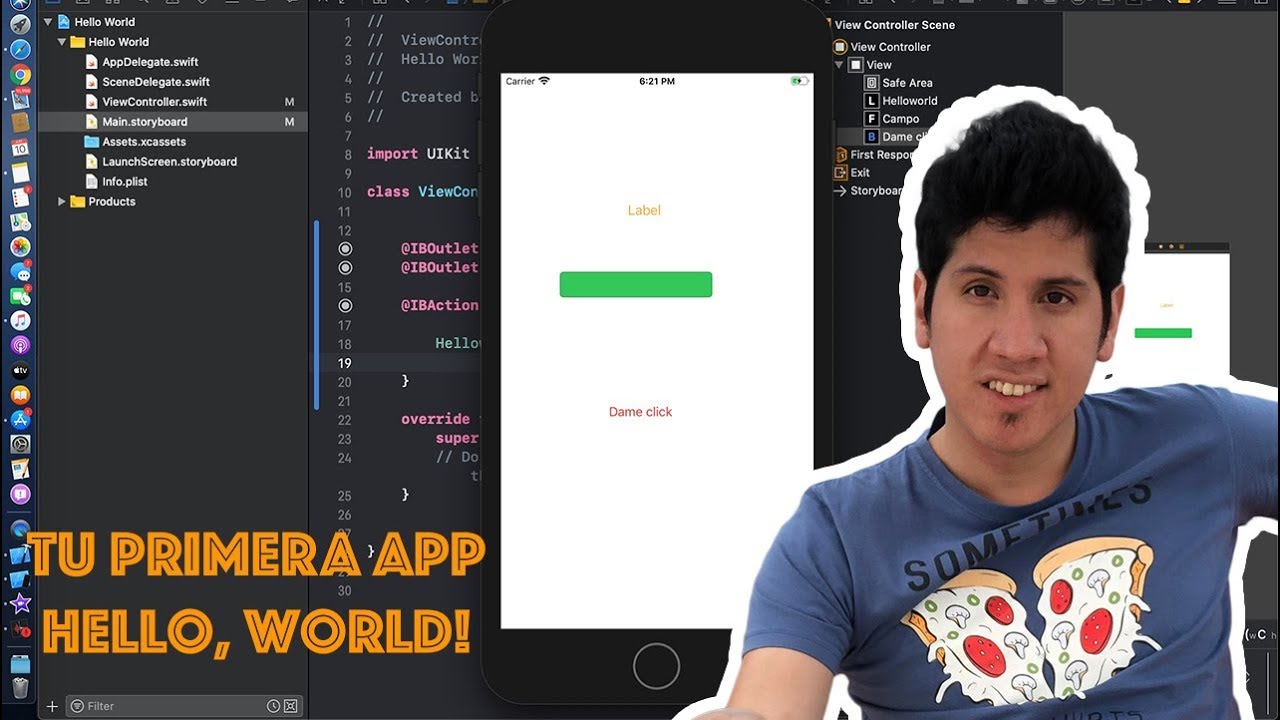Click green text field in simulator

636,285
